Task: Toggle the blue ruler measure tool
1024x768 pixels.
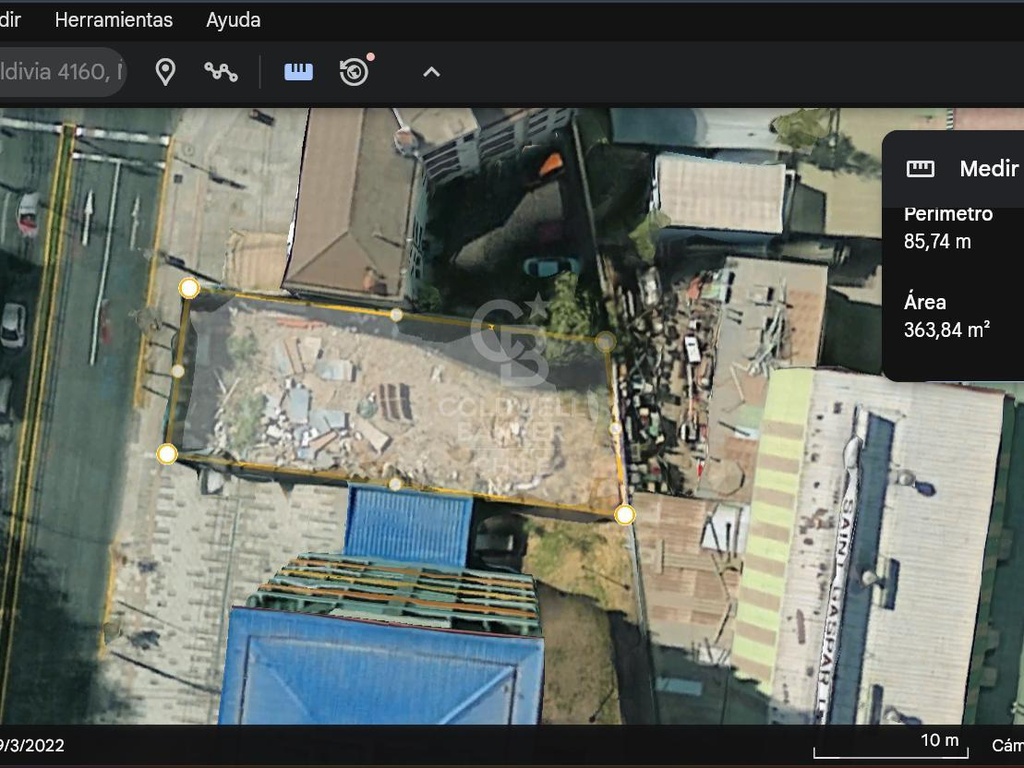Action: coord(298,72)
